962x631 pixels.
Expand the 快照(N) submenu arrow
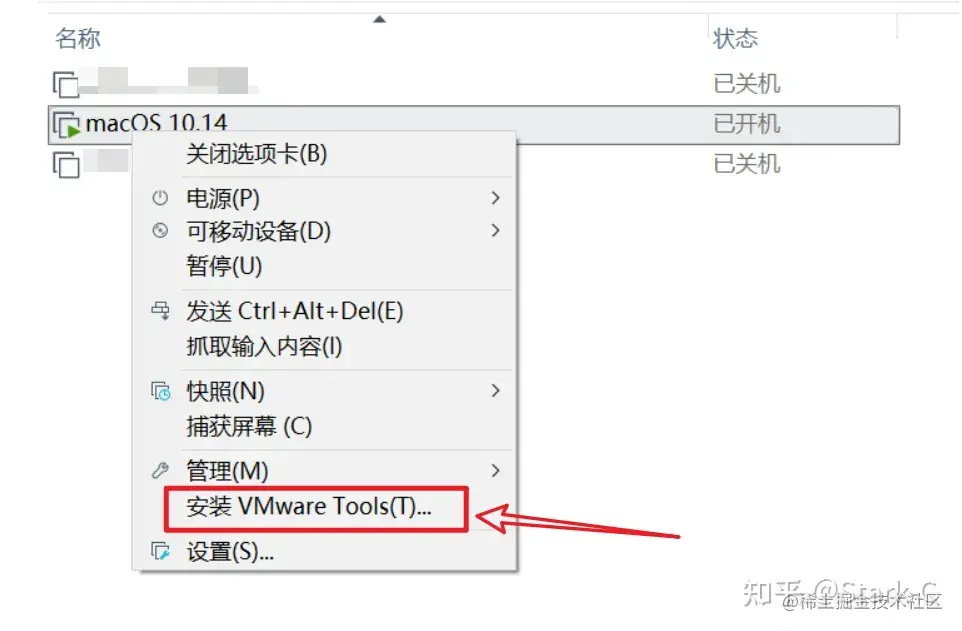pos(496,390)
